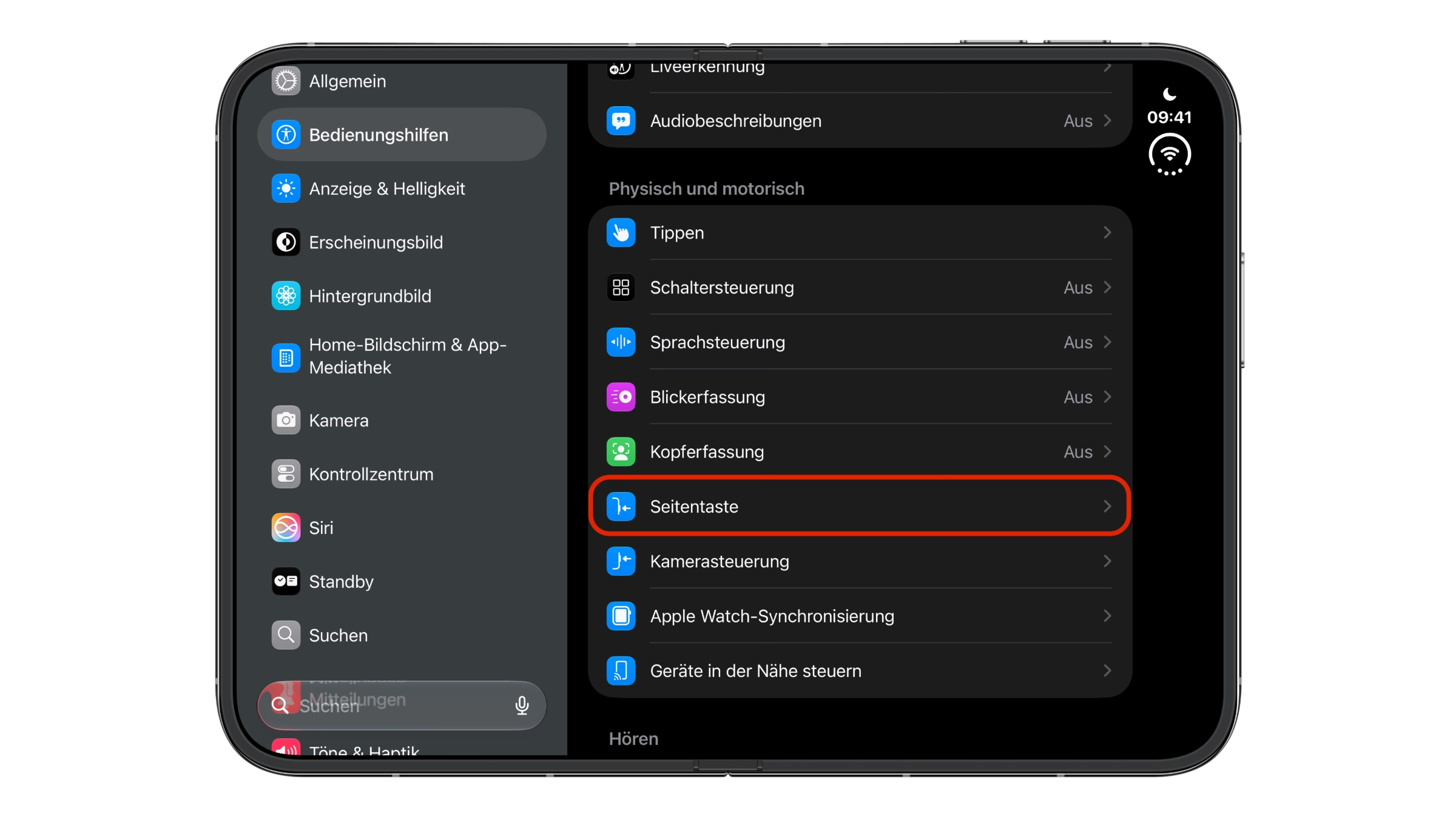Tap the Kontrollzentrum icon

(x=286, y=474)
